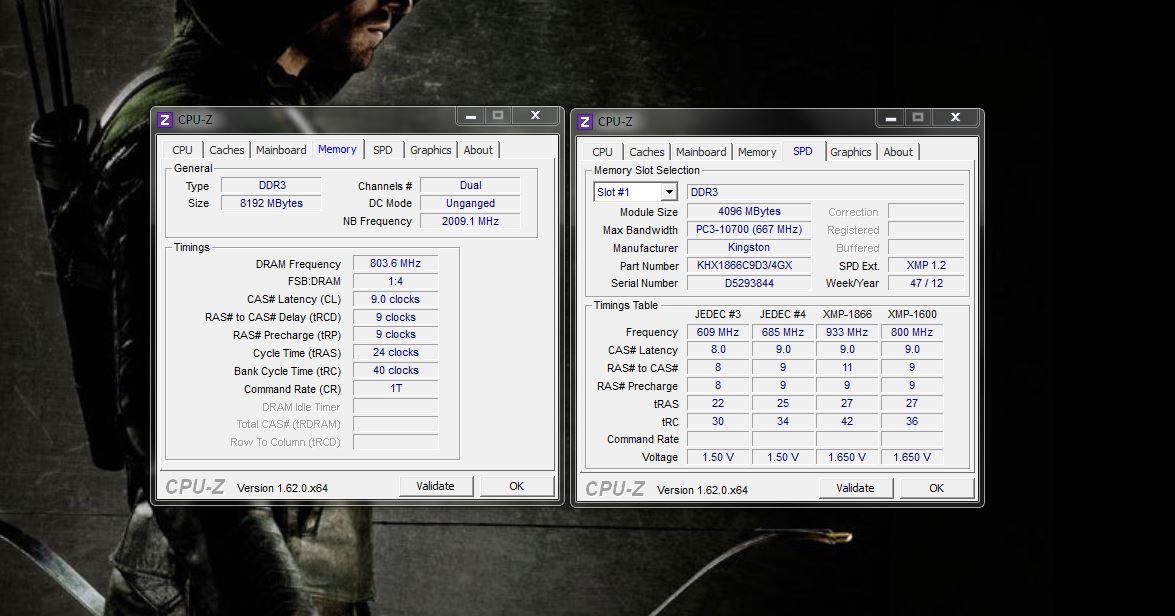Click the JEDEC #3 tRAS value 22

pos(718,403)
